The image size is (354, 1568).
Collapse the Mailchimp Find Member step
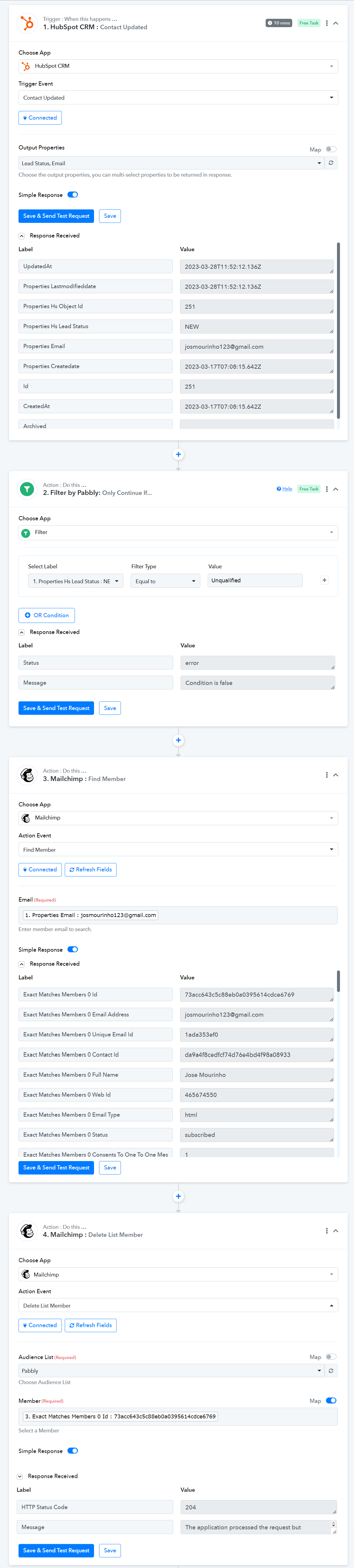(x=336, y=775)
